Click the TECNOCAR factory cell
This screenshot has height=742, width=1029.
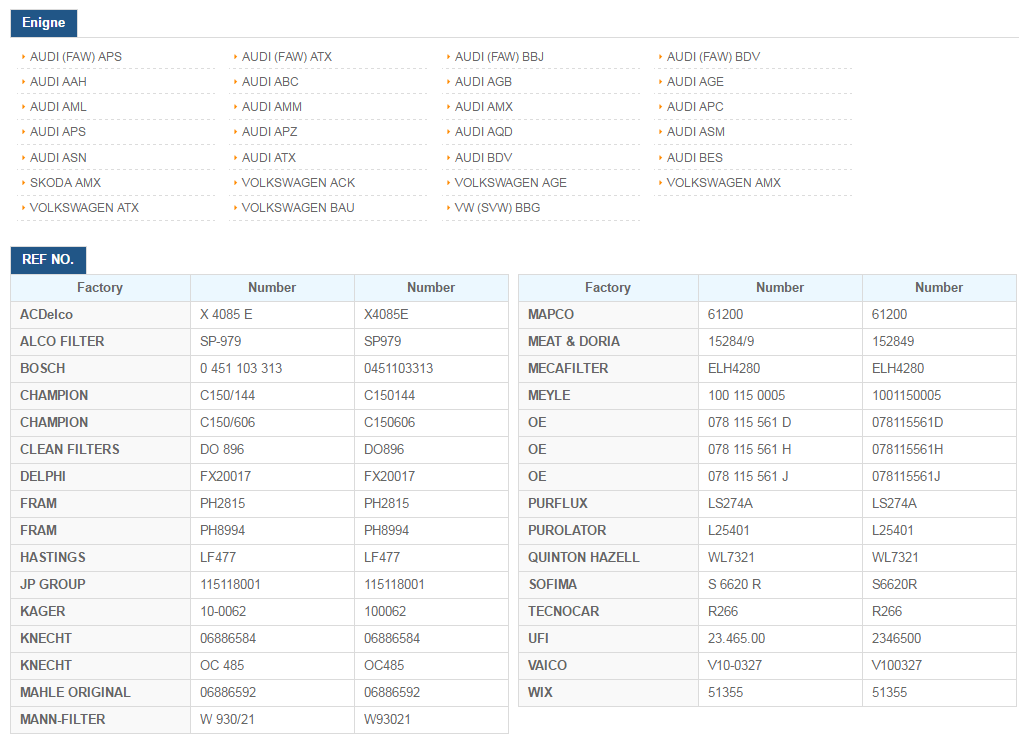pyautogui.click(x=608, y=611)
